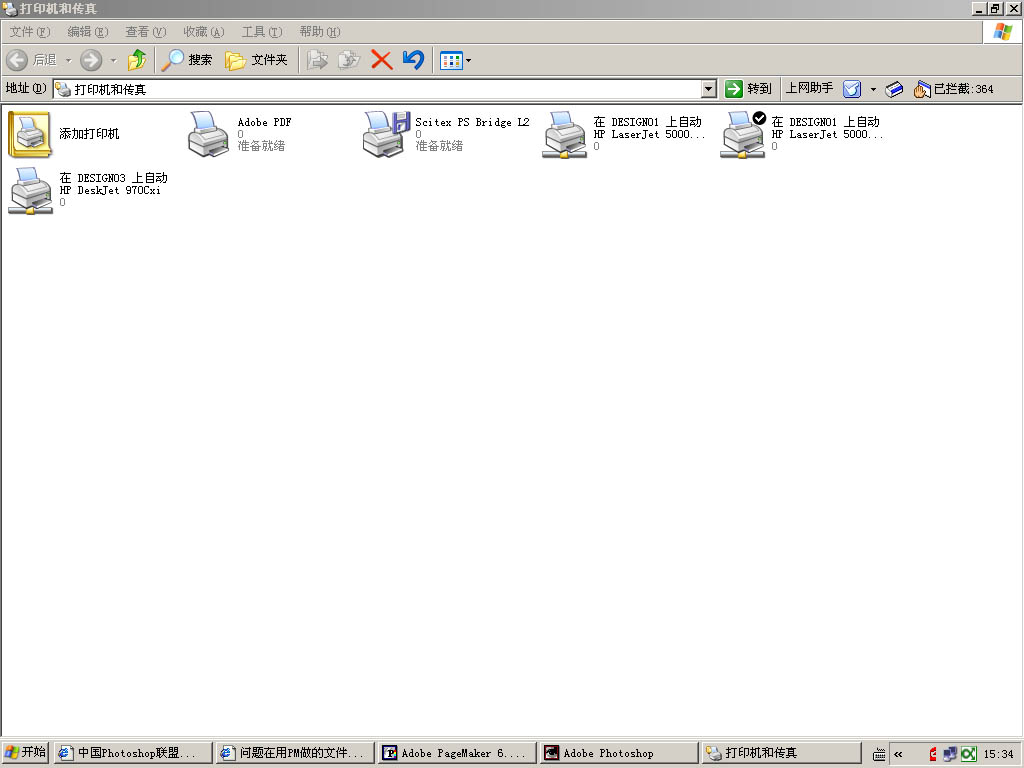Switch to Adobe Photoshop taskbar button
The height and width of the screenshot is (768, 1024).
coord(619,753)
